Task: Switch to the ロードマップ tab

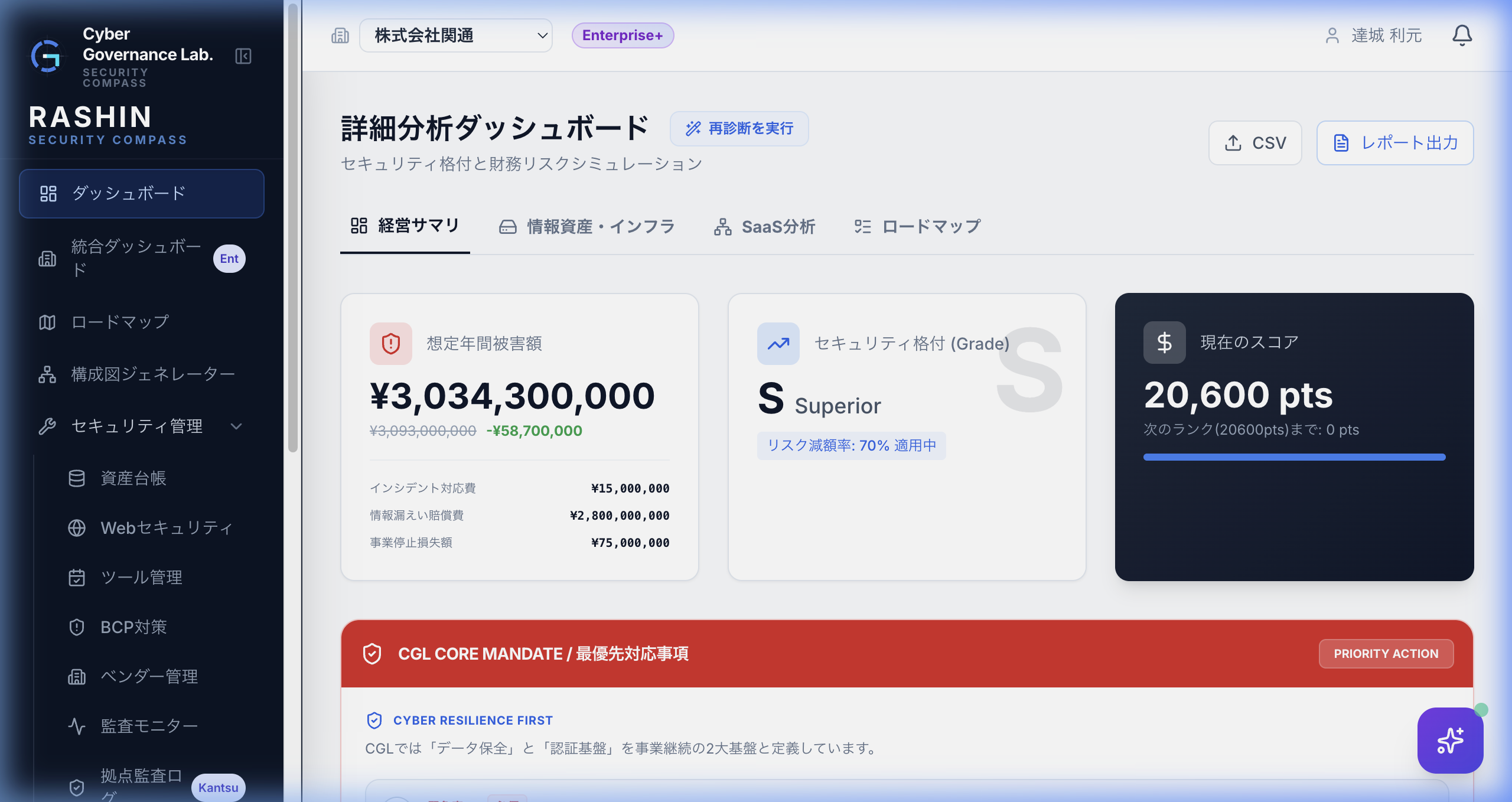Action: (x=918, y=227)
